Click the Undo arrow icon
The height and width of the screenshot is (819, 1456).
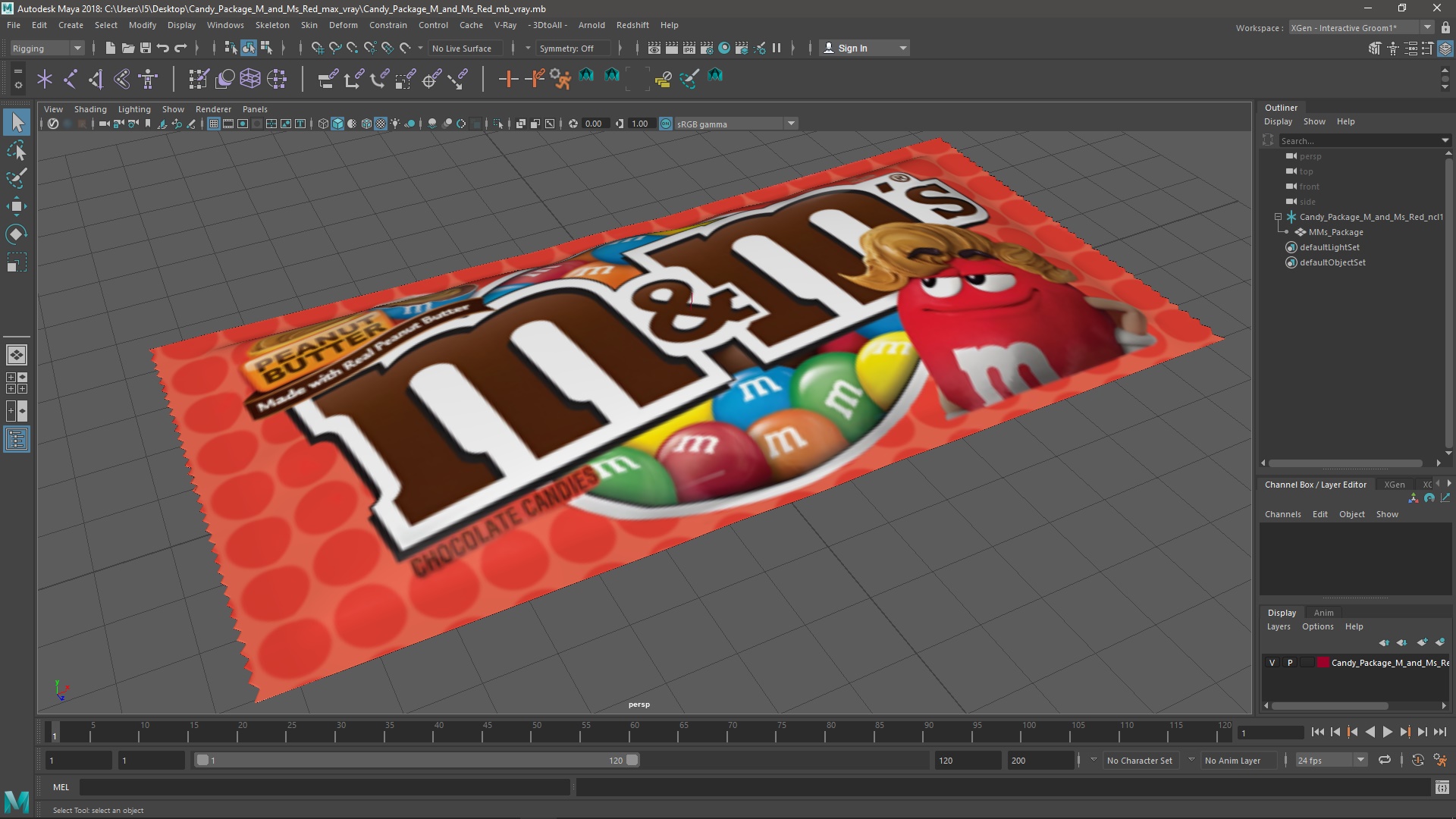pos(163,48)
